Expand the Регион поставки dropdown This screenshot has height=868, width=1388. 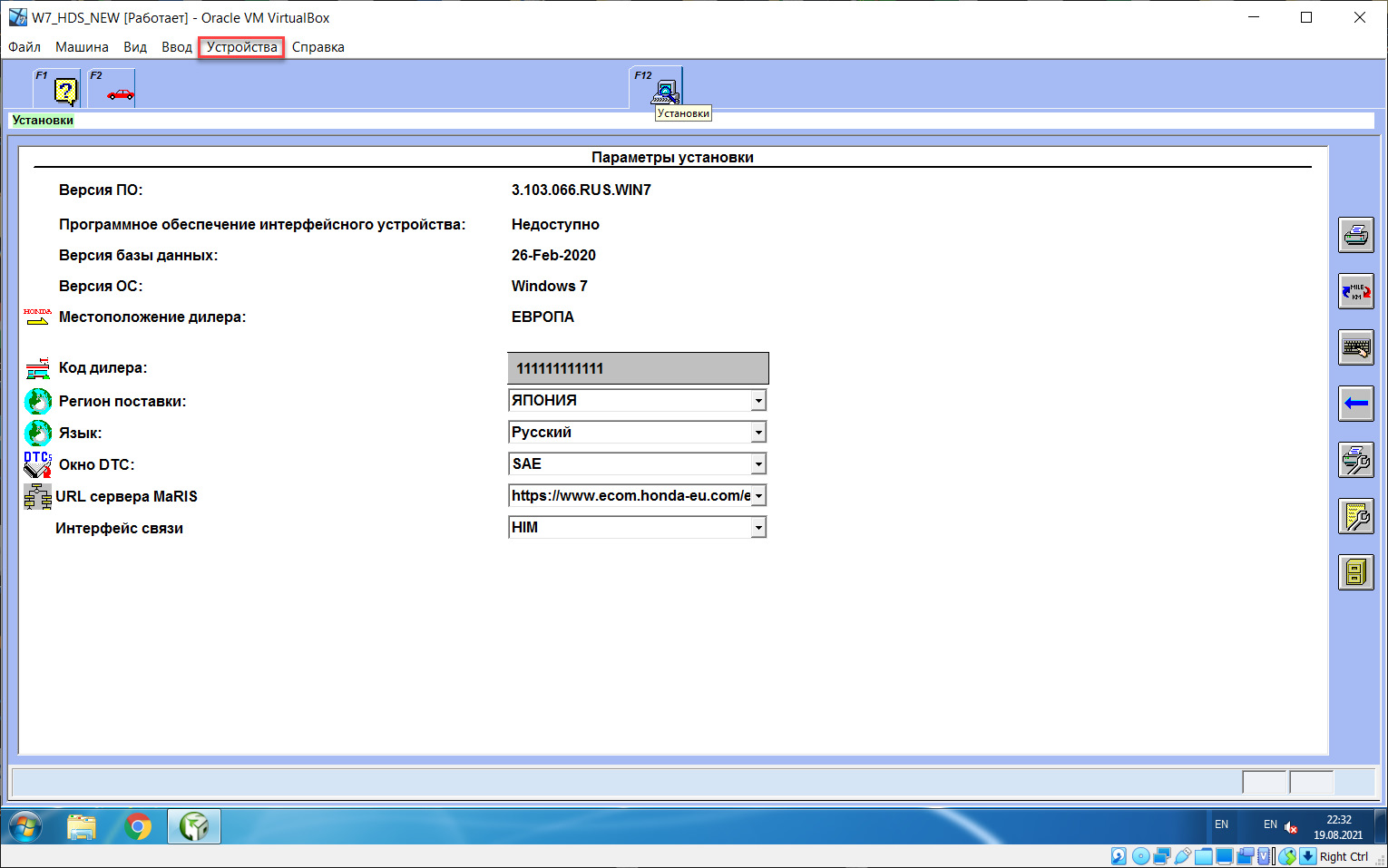point(758,400)
